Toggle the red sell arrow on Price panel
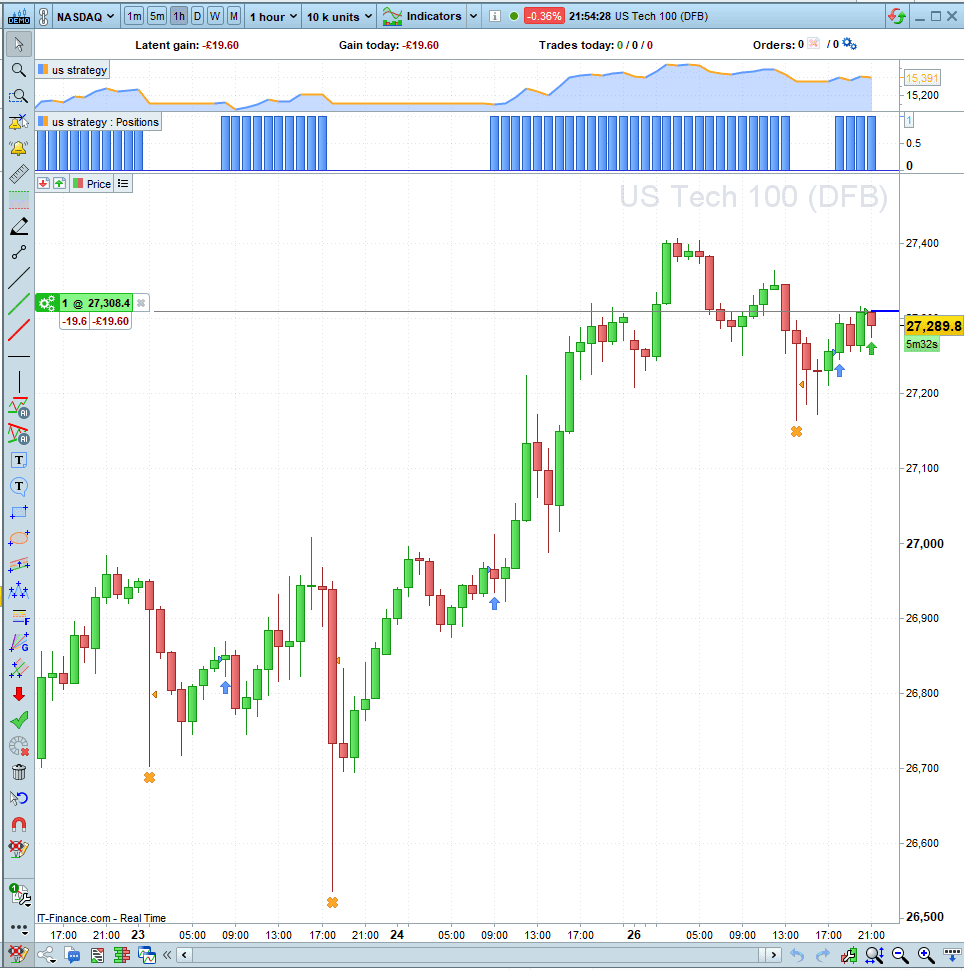 coord(43,183)
